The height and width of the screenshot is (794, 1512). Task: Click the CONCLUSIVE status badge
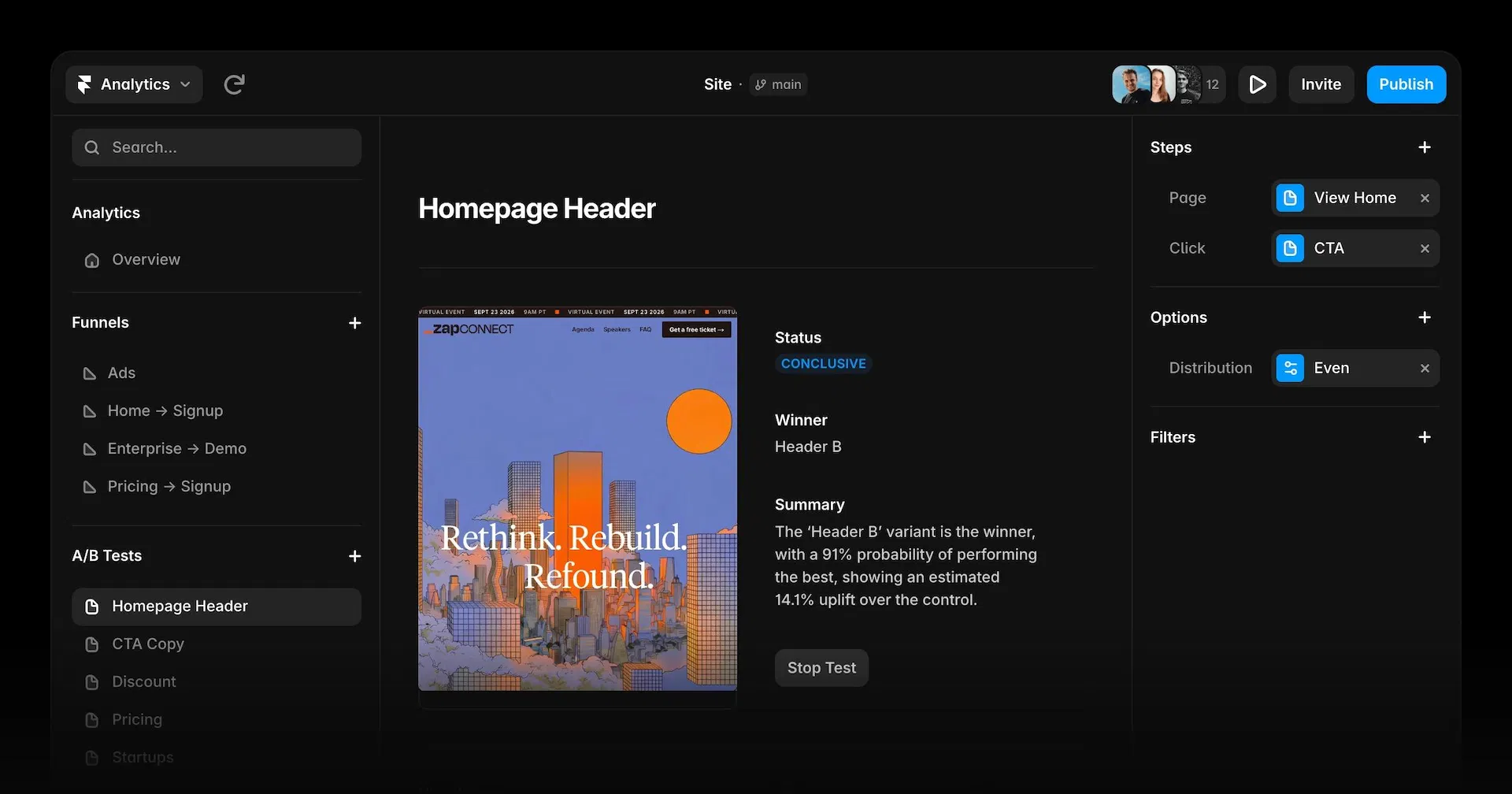coord(823,363)
